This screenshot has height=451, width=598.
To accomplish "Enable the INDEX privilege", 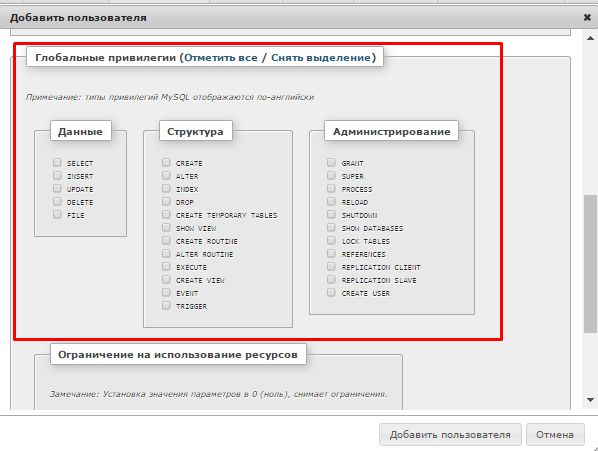I will [x=166, y=189].
